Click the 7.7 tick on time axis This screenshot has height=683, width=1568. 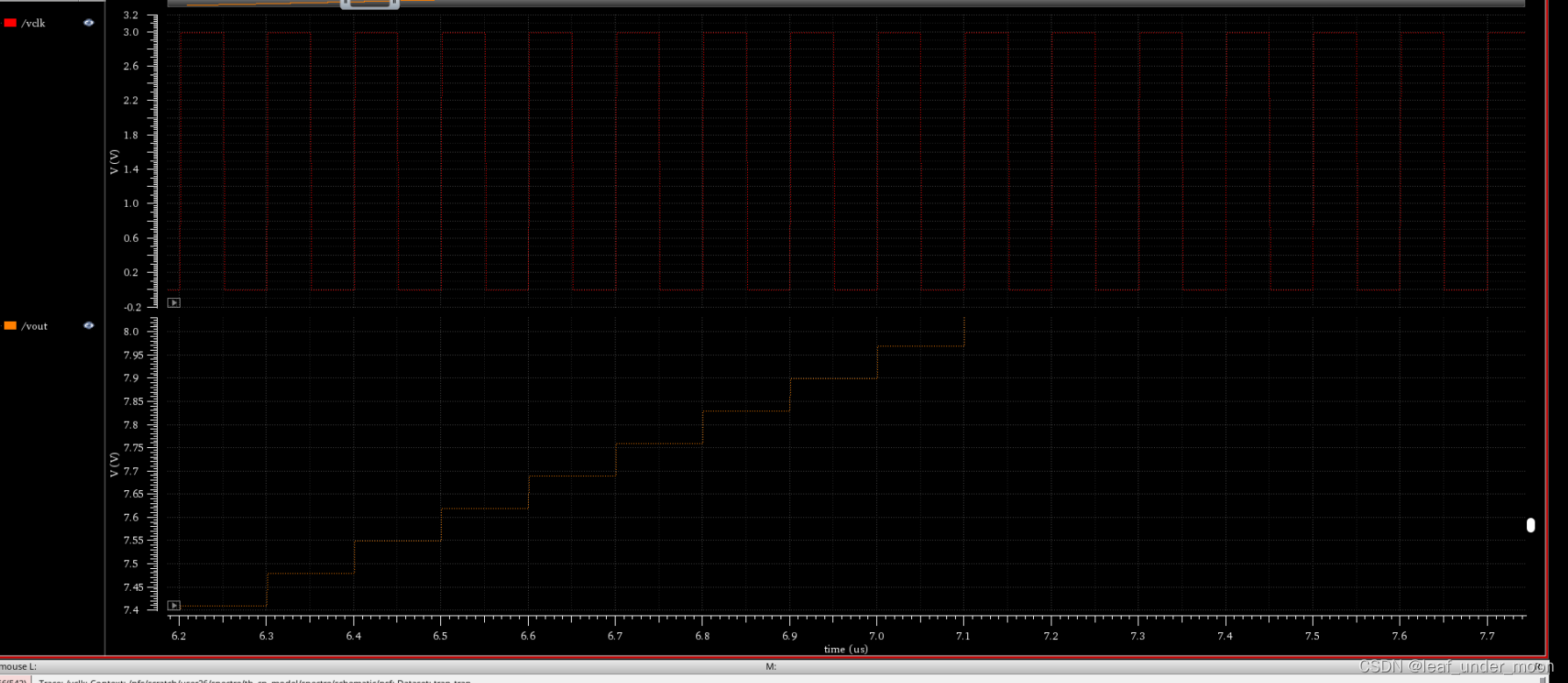[1487, 636]
